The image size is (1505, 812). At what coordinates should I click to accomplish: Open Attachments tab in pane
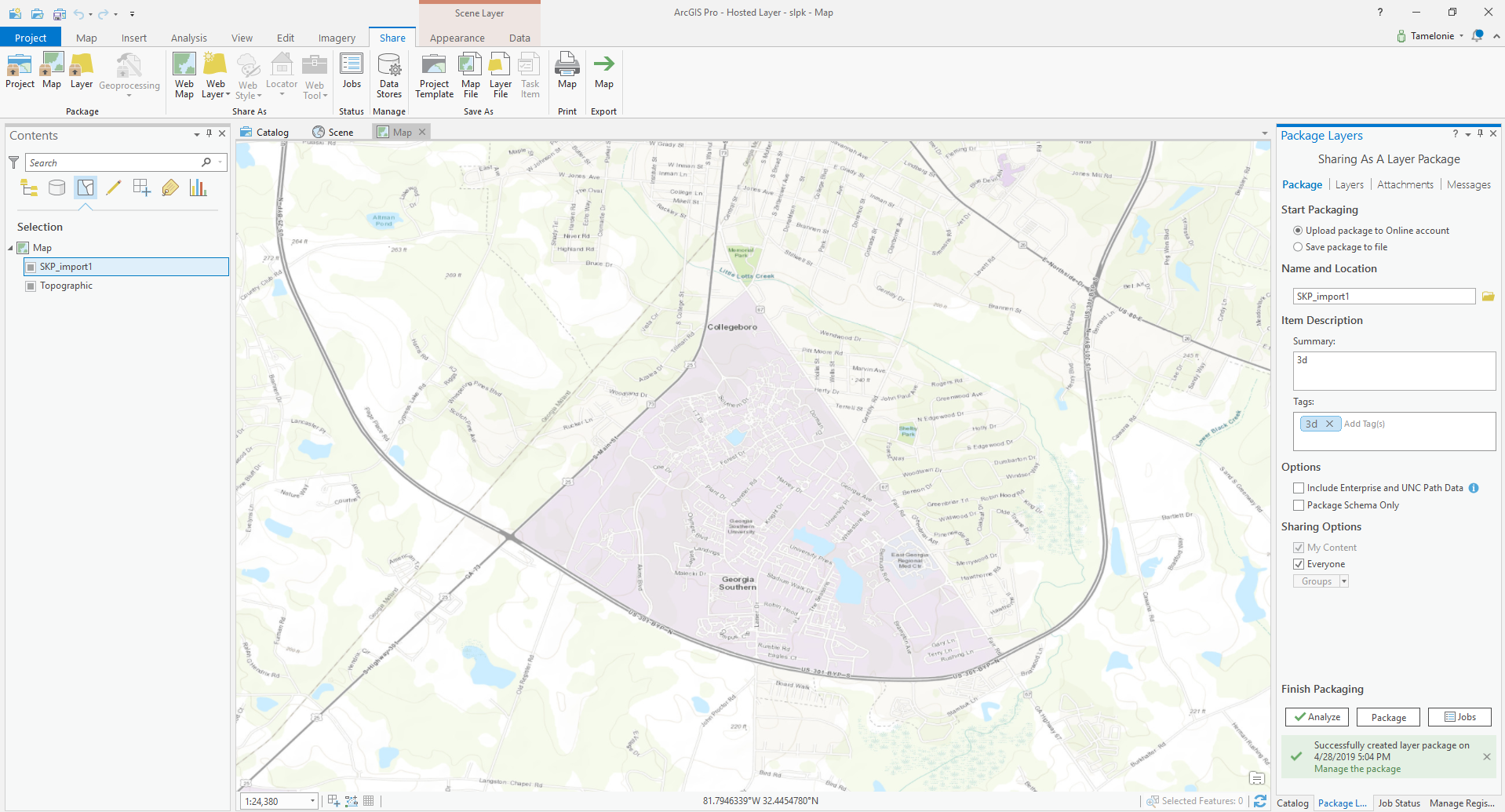click(x=1405, y=185)
